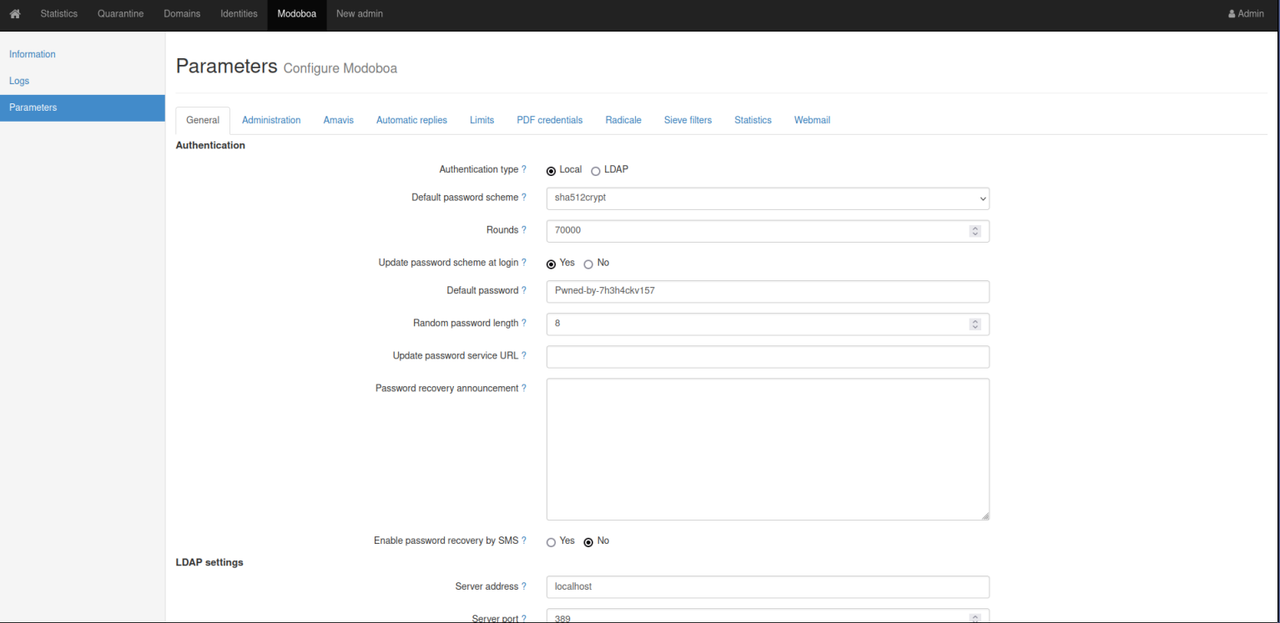Click the Random password length field
The height and width of the screenshot is (623, 1280).
point(768,324)
